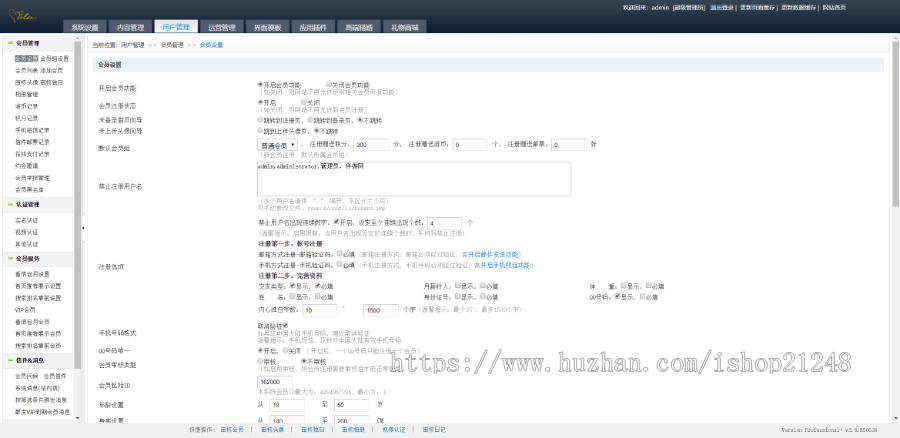Toggle 取消验证 checkbox for phone format
The image size is (900, 438).
click(x=286, y=325)
